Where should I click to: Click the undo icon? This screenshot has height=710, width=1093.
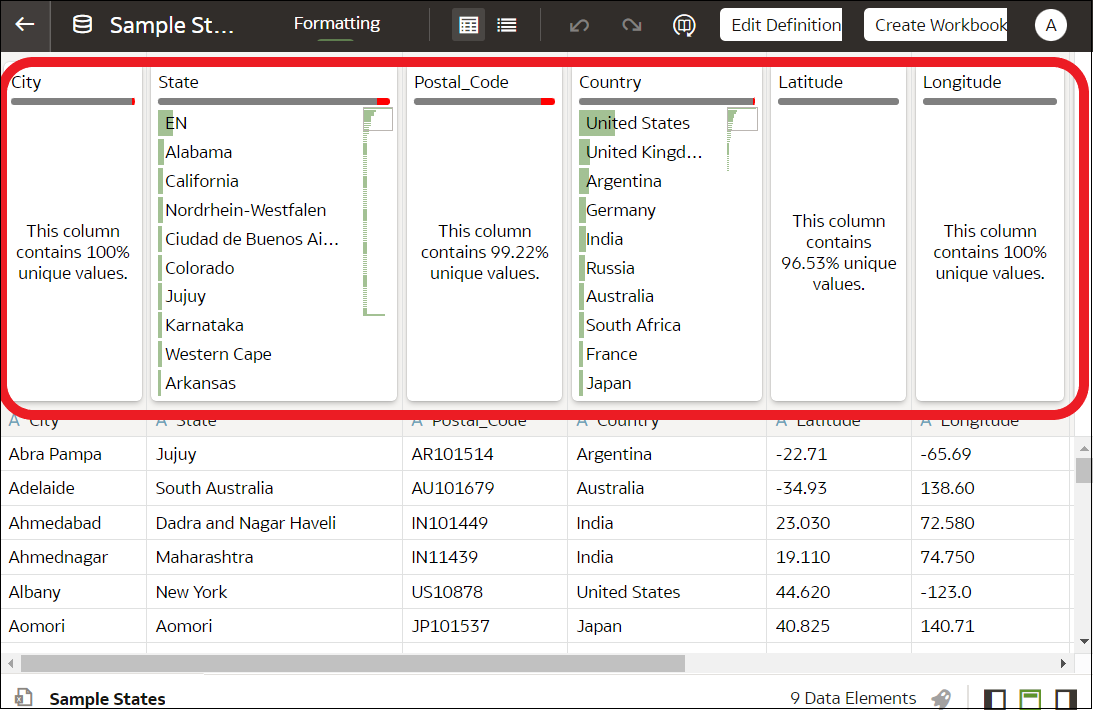tap(578, 25)
